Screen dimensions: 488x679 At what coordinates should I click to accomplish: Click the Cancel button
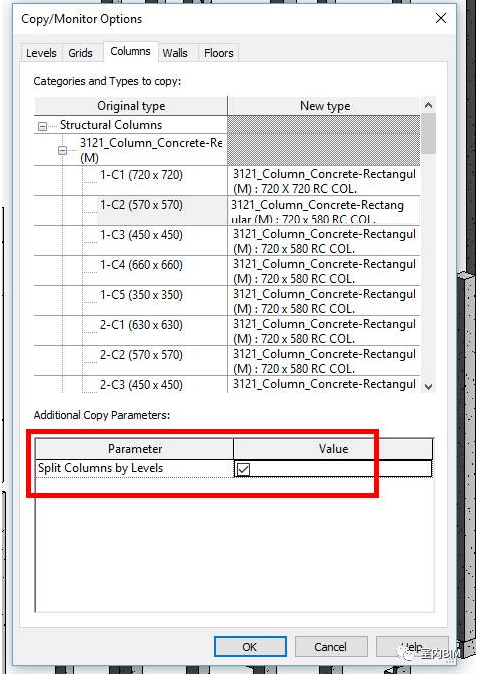[331, 647]
